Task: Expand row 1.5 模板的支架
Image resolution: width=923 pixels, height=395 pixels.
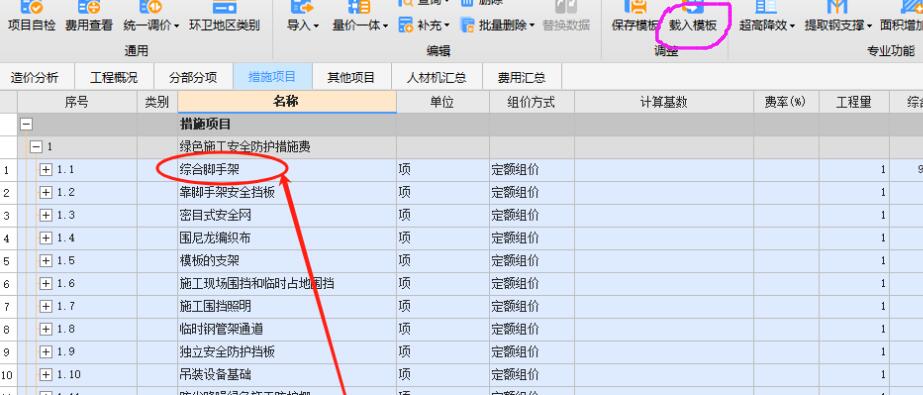Action: tap(46, 261)
